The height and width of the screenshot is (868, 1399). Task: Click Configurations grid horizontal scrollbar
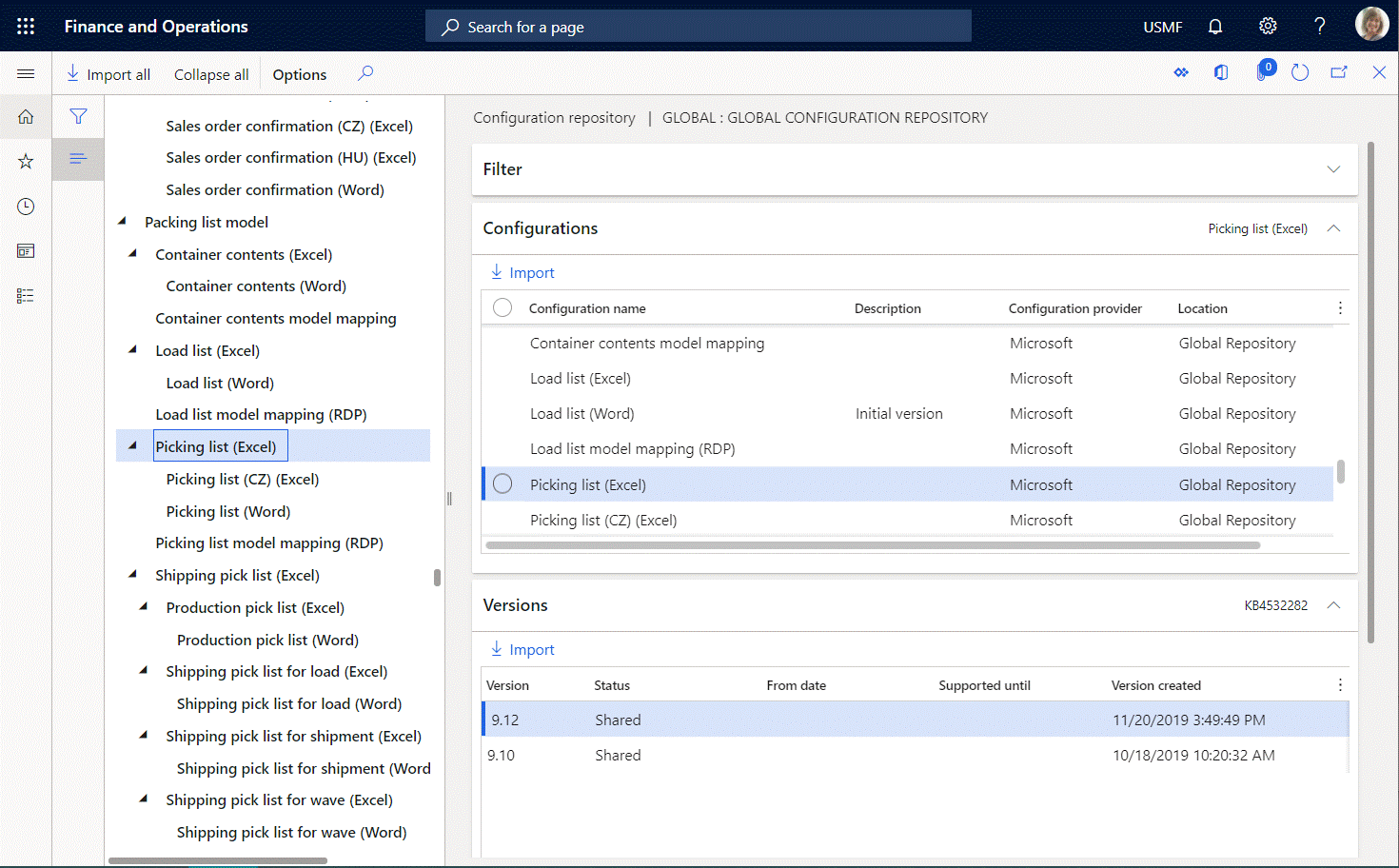(x=873, y=545)
